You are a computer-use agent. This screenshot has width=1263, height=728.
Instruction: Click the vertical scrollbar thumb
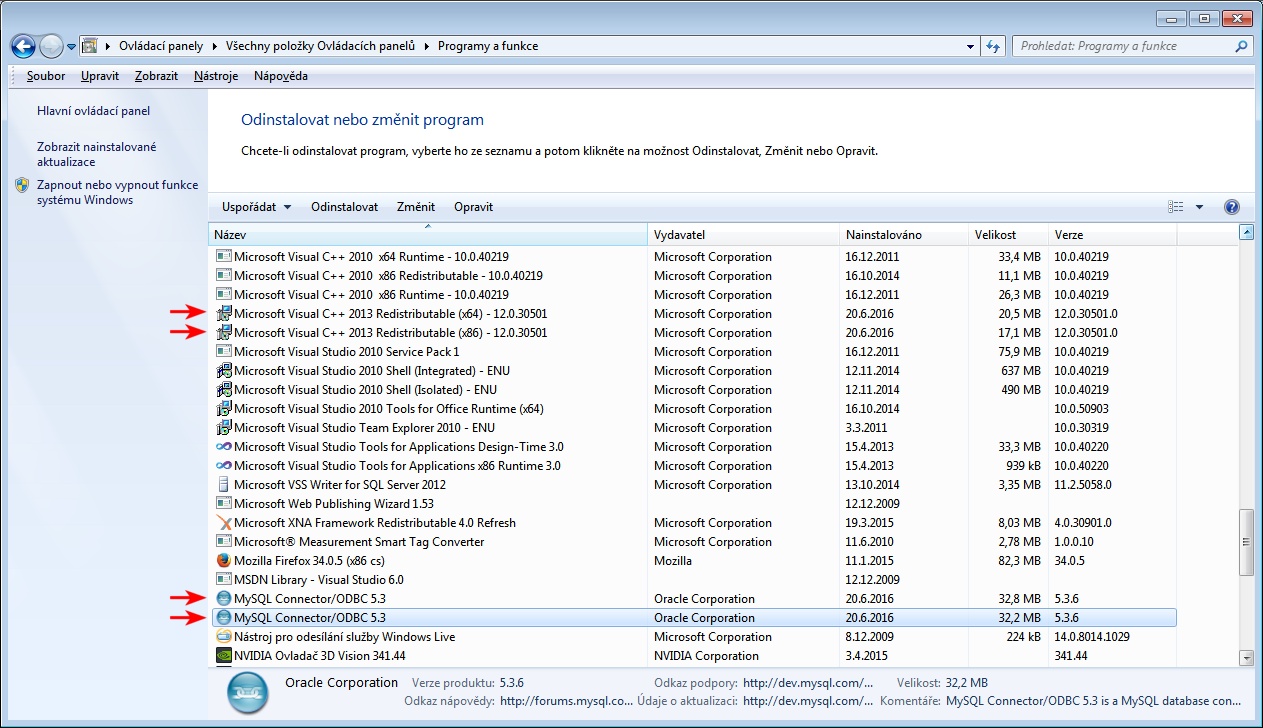click(1246, 543)
